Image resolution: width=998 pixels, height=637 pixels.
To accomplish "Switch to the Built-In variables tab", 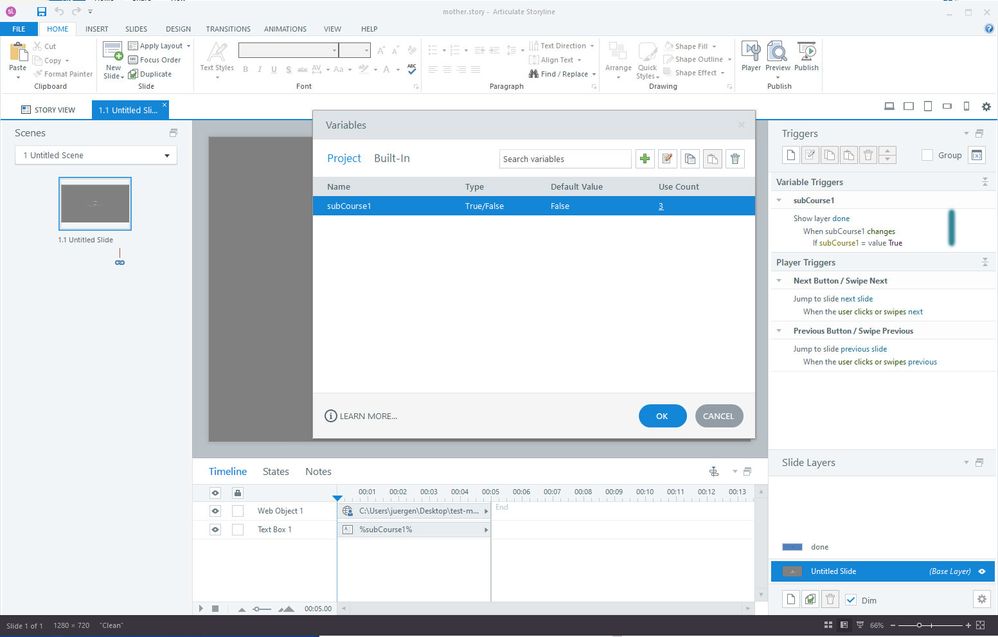I will [391, 159].
